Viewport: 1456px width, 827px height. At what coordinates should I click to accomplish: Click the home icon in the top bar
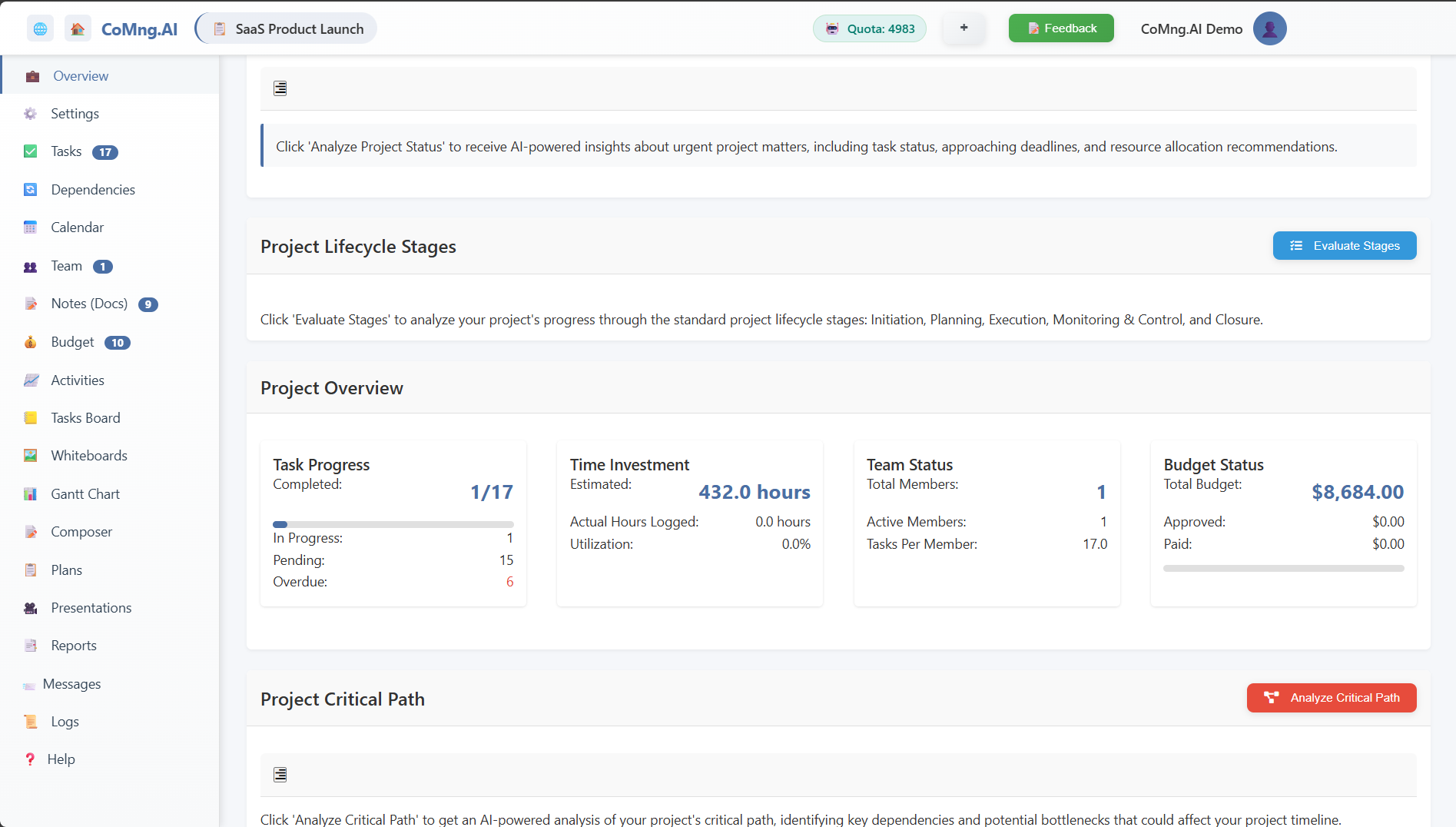(78, 28)
